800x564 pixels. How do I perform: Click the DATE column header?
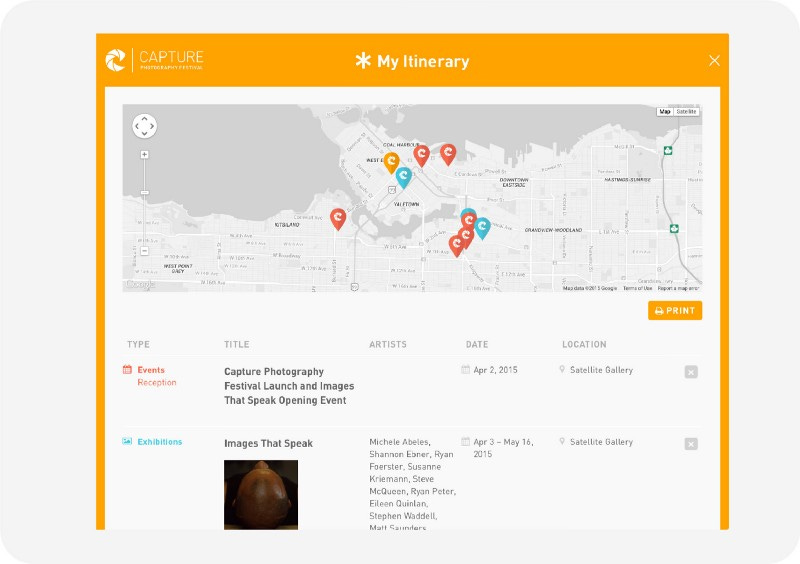tap(477, 344)
